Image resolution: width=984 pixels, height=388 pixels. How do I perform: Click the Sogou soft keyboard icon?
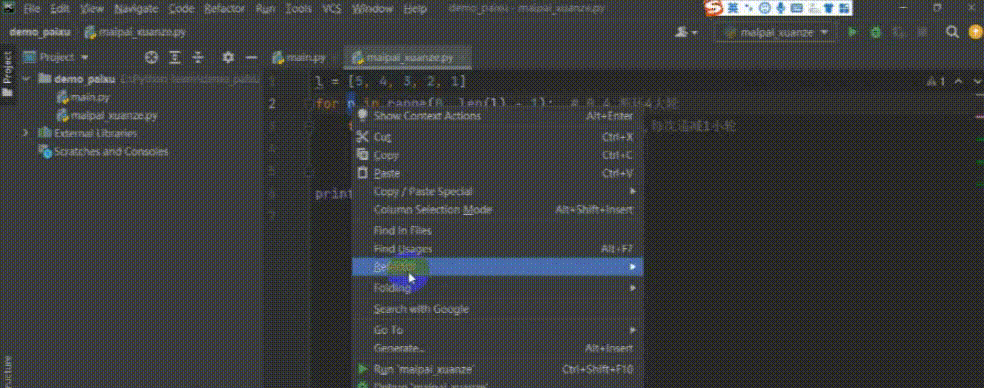797,8
